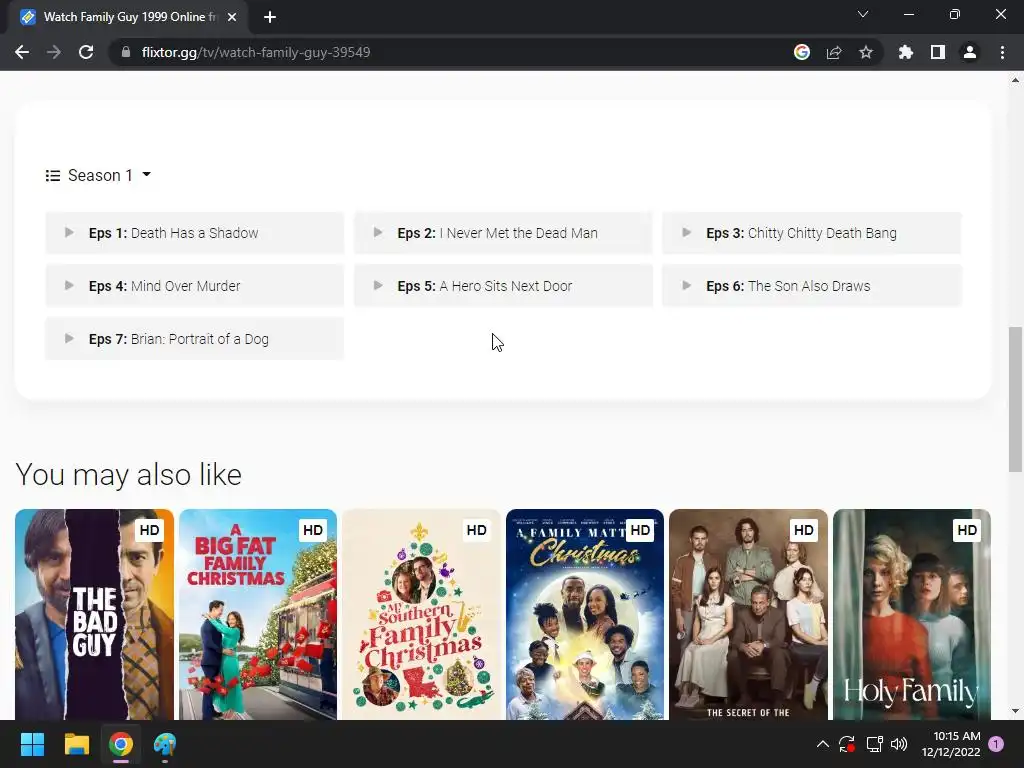This screenshot has height=768, width=1024.
Task: Click the scrollbar up arrow
Action: (1015, 80)
